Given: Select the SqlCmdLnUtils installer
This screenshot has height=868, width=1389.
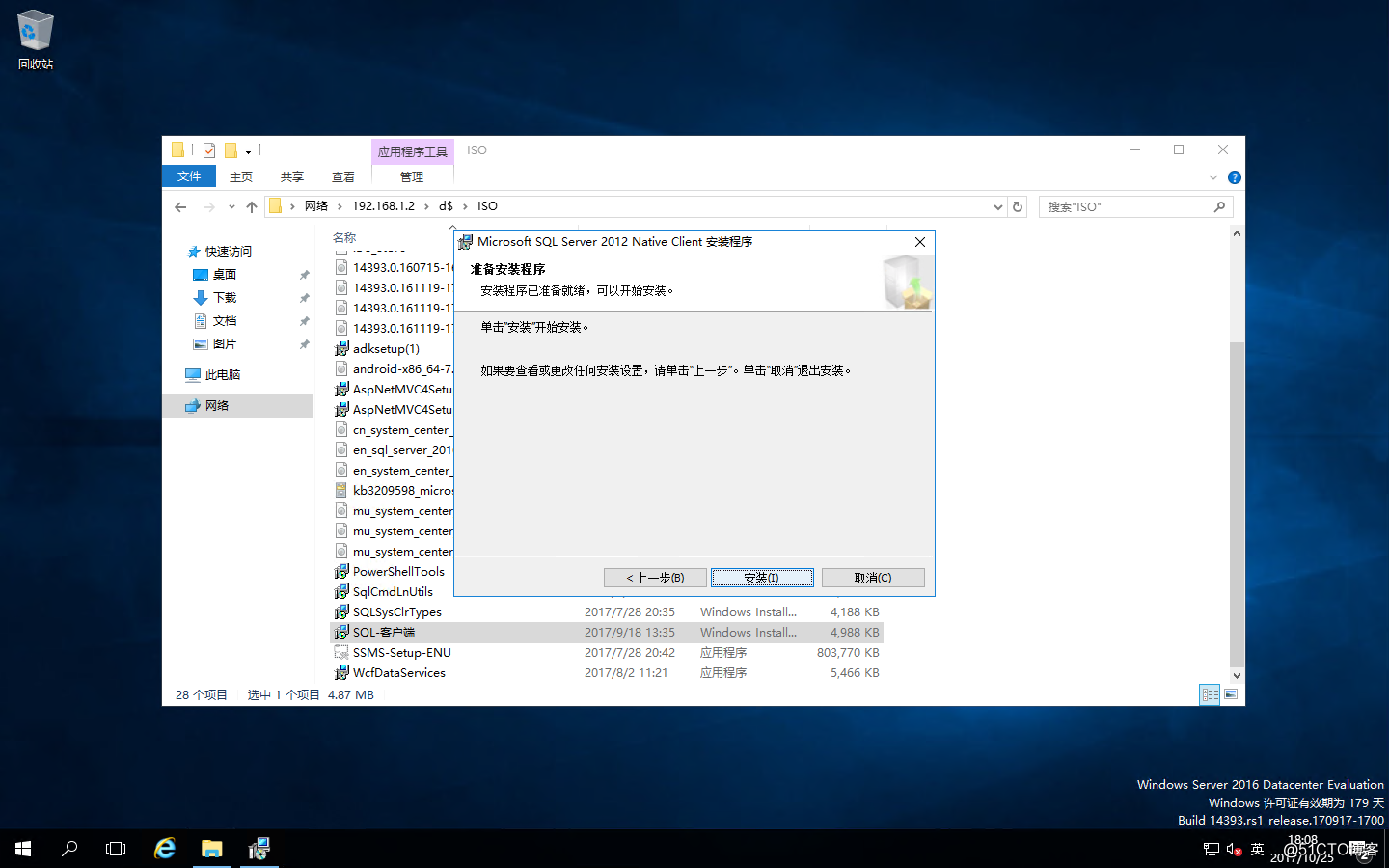Looking at the screenshot, I should click(393, 592).
